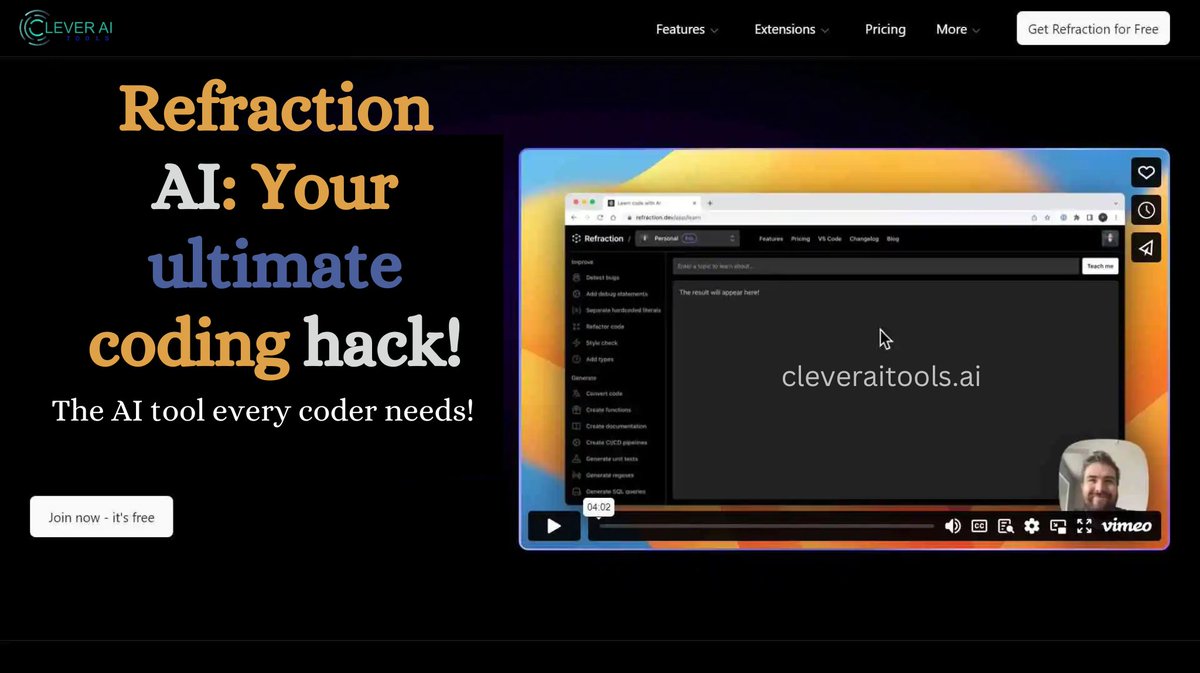
Task: Expand the Extensions chevron arrow
Action: (825, 30)
